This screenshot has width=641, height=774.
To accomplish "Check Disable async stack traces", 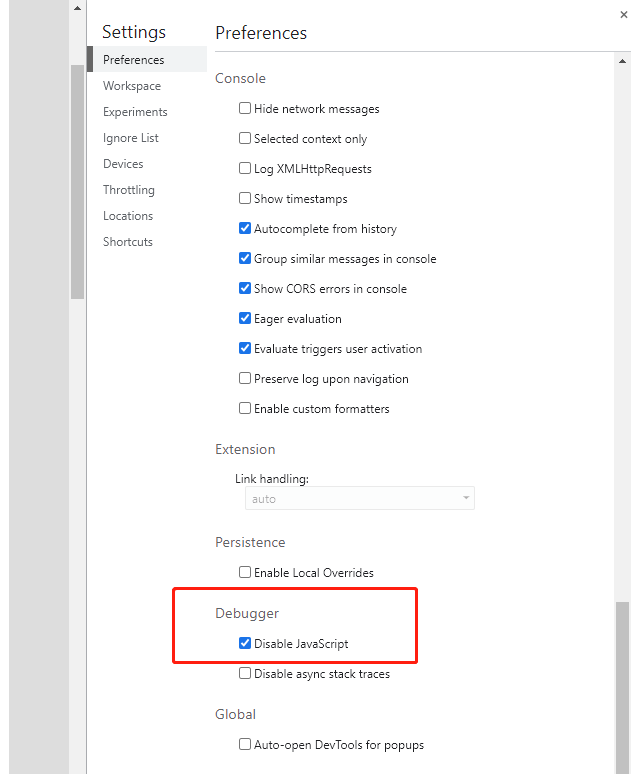I will [x=245, y=673].
